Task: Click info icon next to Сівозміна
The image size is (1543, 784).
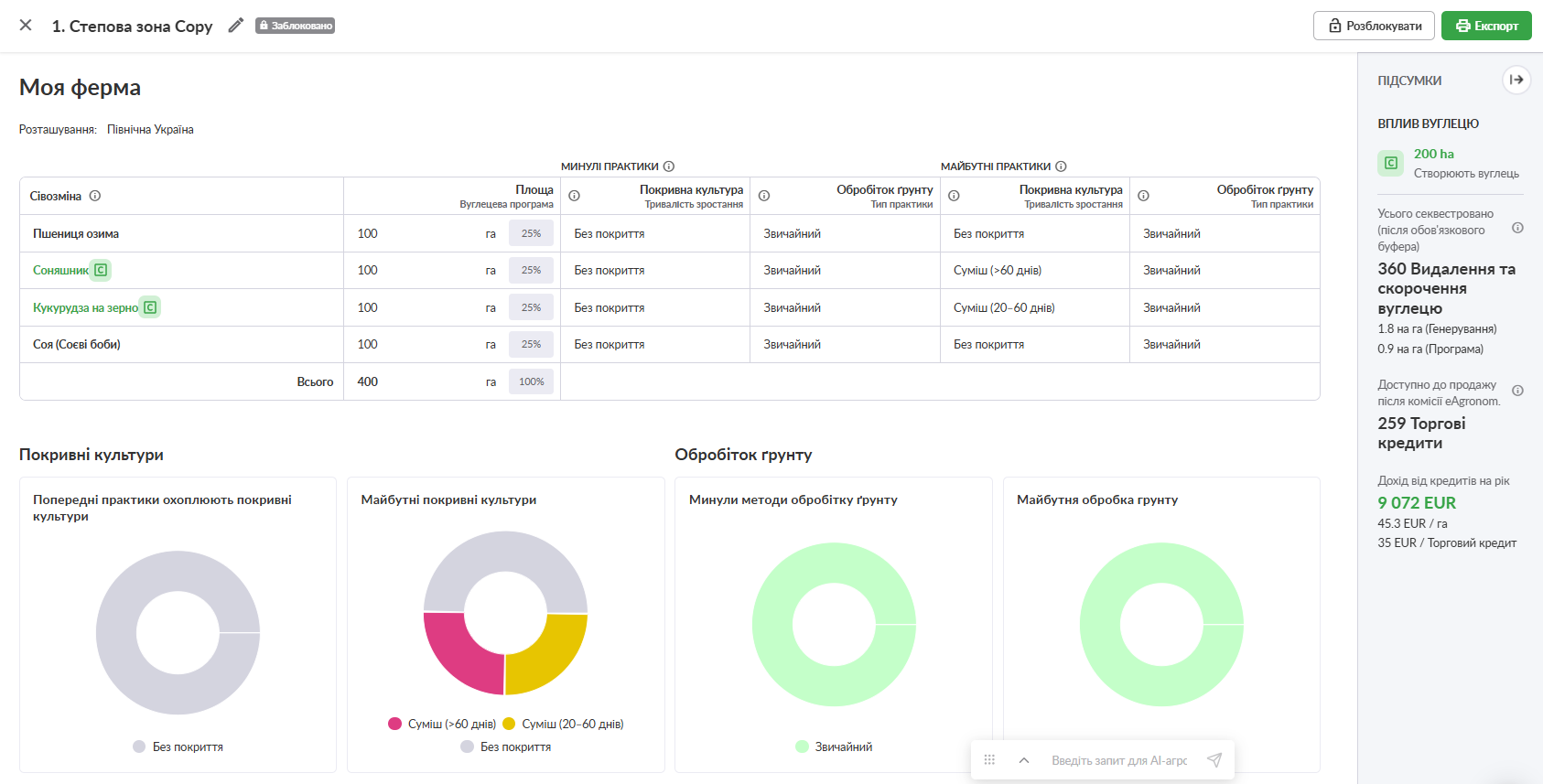Action: (95, 196)
